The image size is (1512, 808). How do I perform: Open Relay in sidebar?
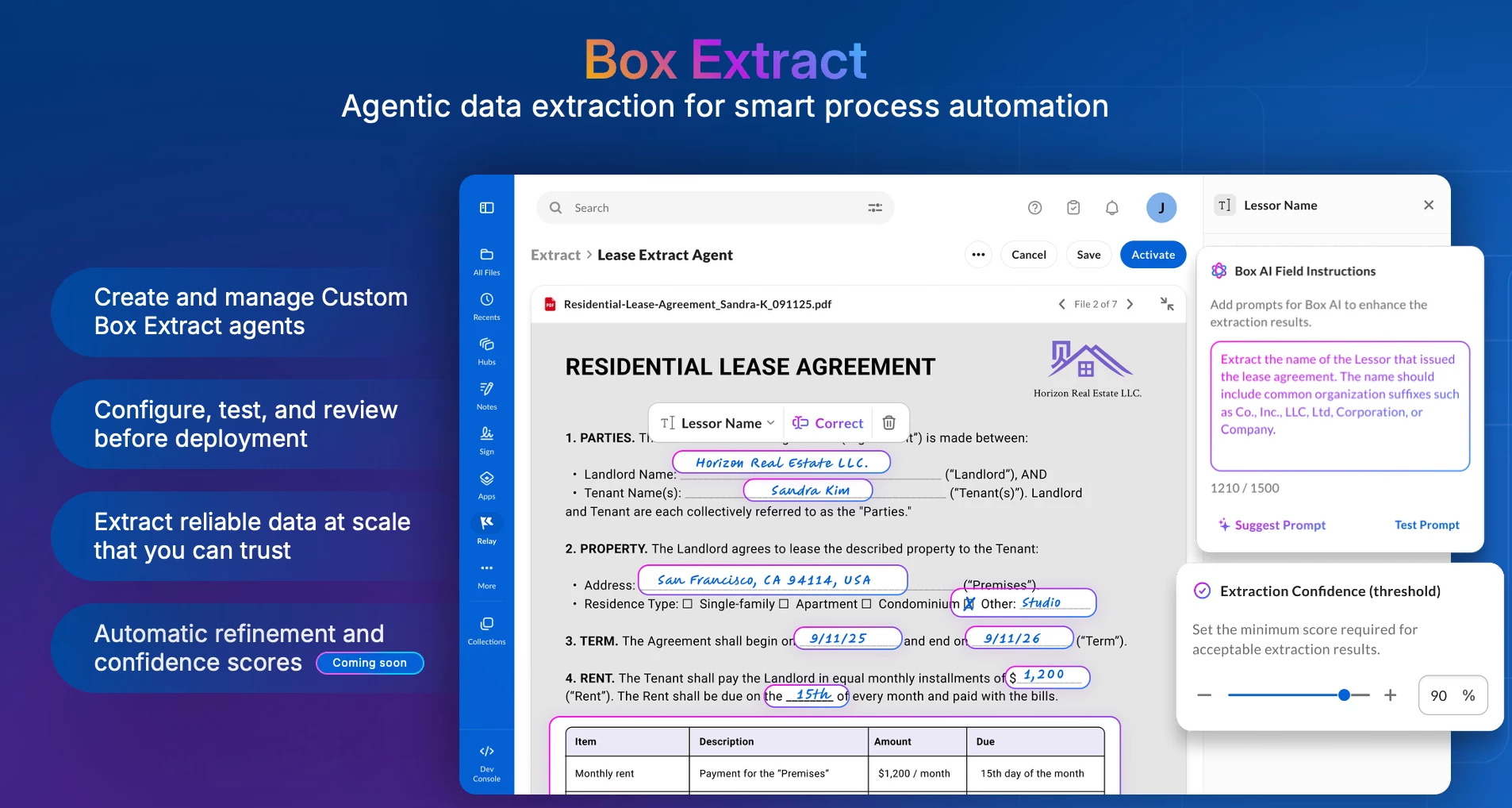click(x=486, y=529)
